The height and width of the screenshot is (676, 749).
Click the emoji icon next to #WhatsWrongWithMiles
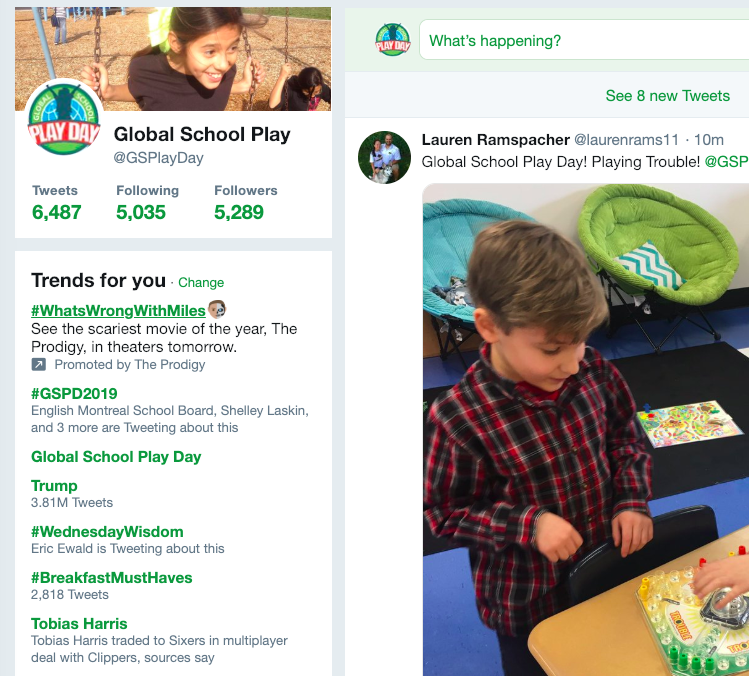(x=217, y=310)
